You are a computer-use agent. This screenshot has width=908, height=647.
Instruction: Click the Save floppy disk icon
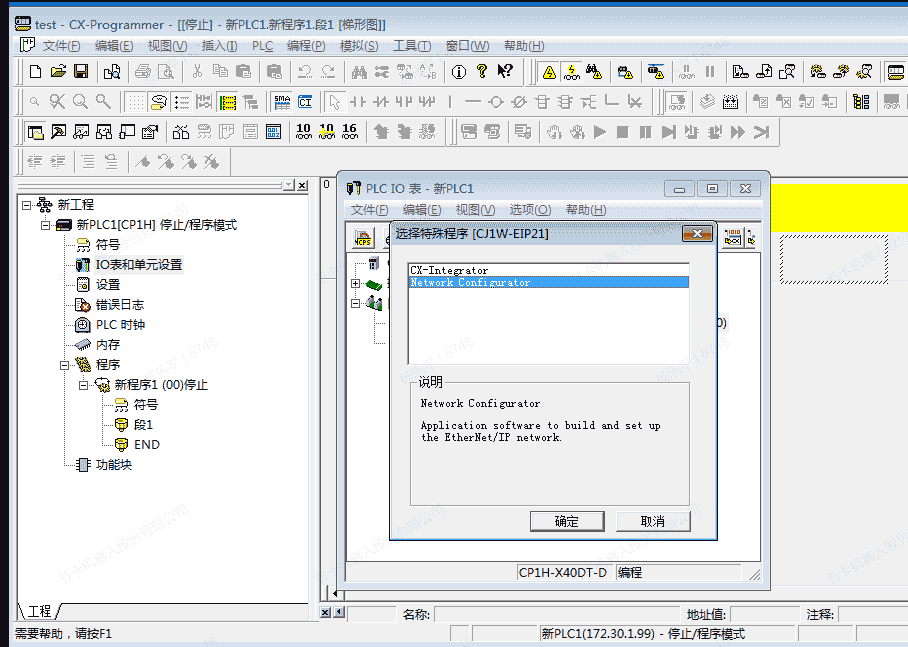[x=81, y=71]
